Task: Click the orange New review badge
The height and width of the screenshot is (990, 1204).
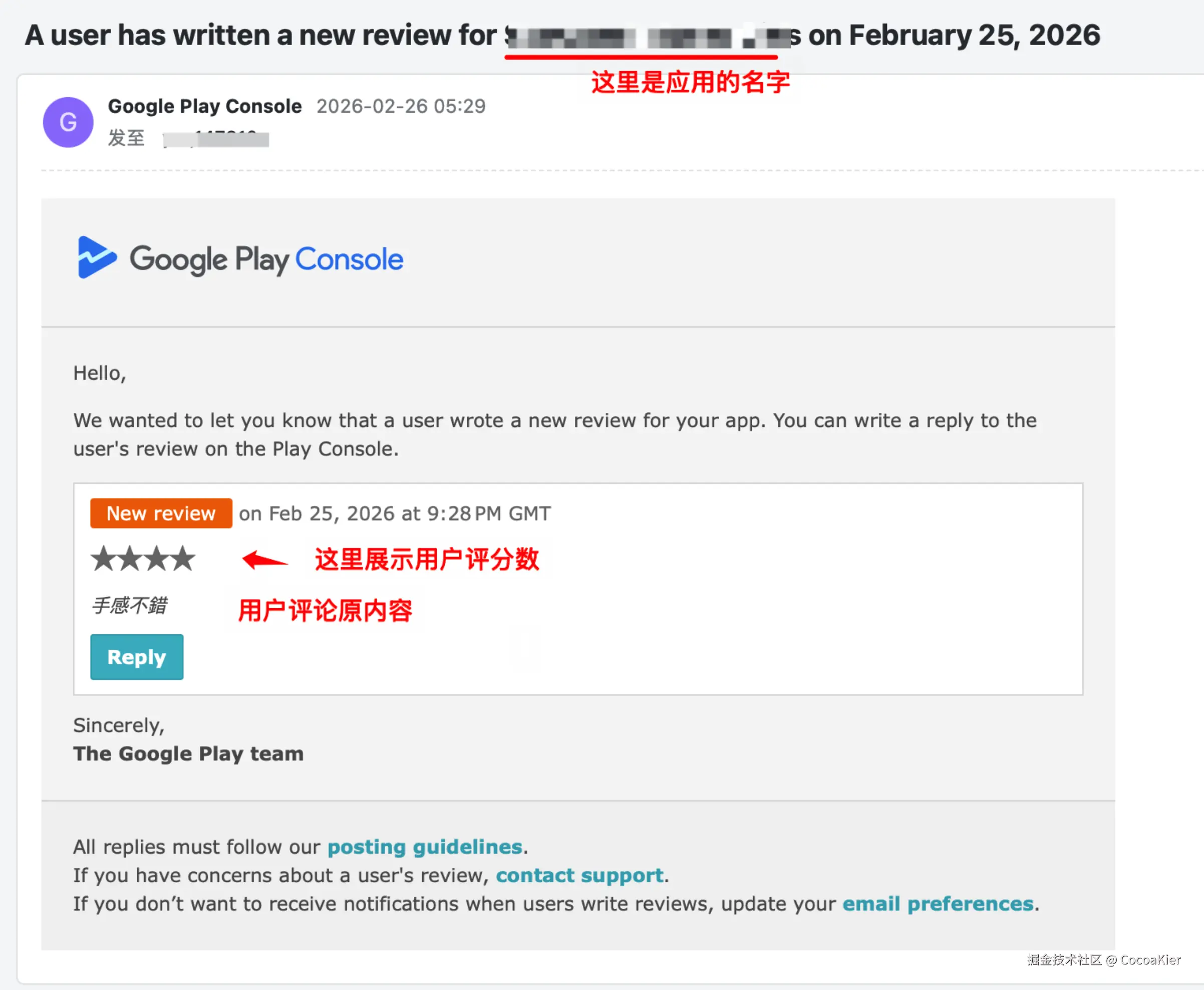Action: click(160, 513)
